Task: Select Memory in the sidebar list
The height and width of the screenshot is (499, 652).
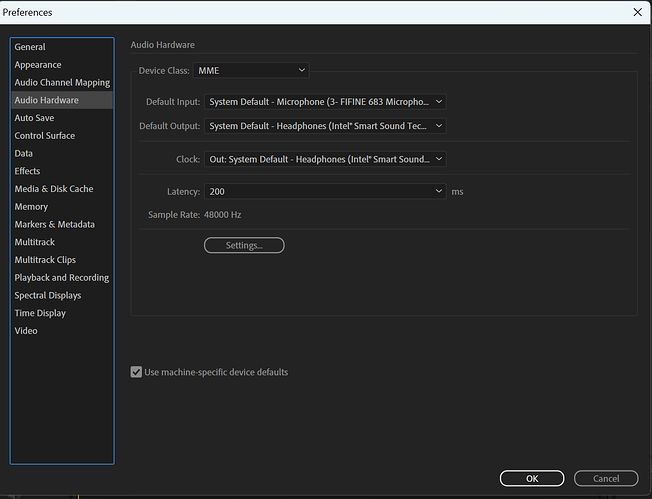Action: 62,207
